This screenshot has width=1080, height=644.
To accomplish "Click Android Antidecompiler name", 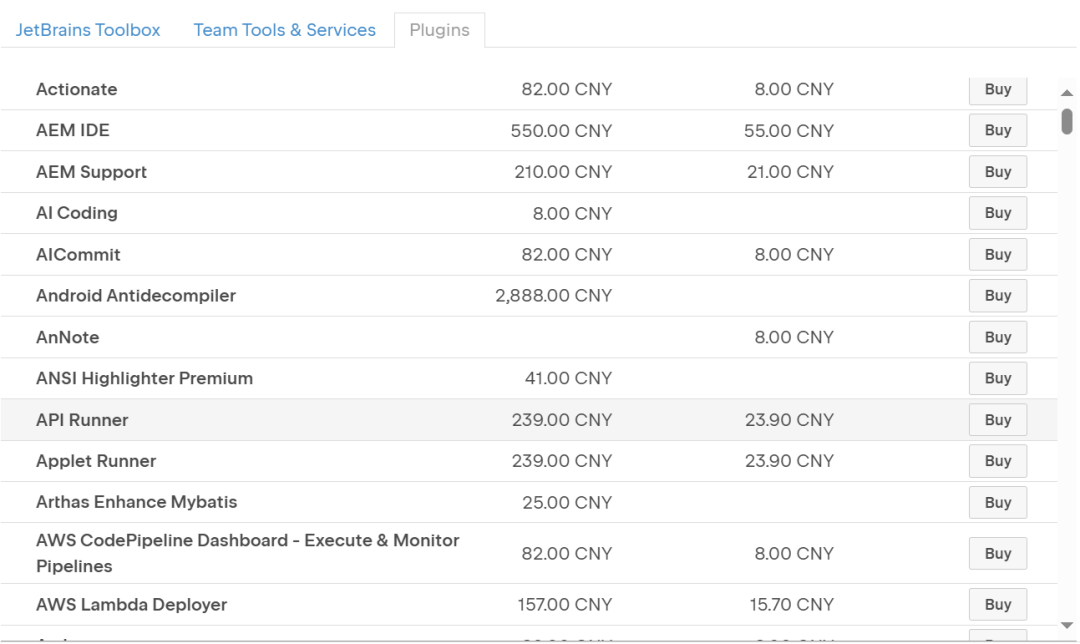I will tap(136, 295).
